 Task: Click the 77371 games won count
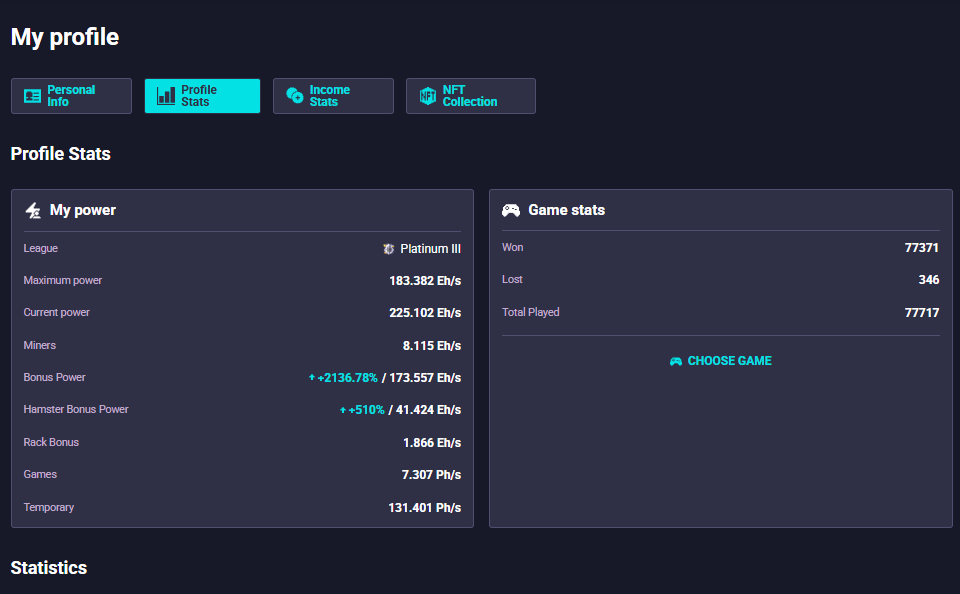pyautogui.click(x=921, y=247)
